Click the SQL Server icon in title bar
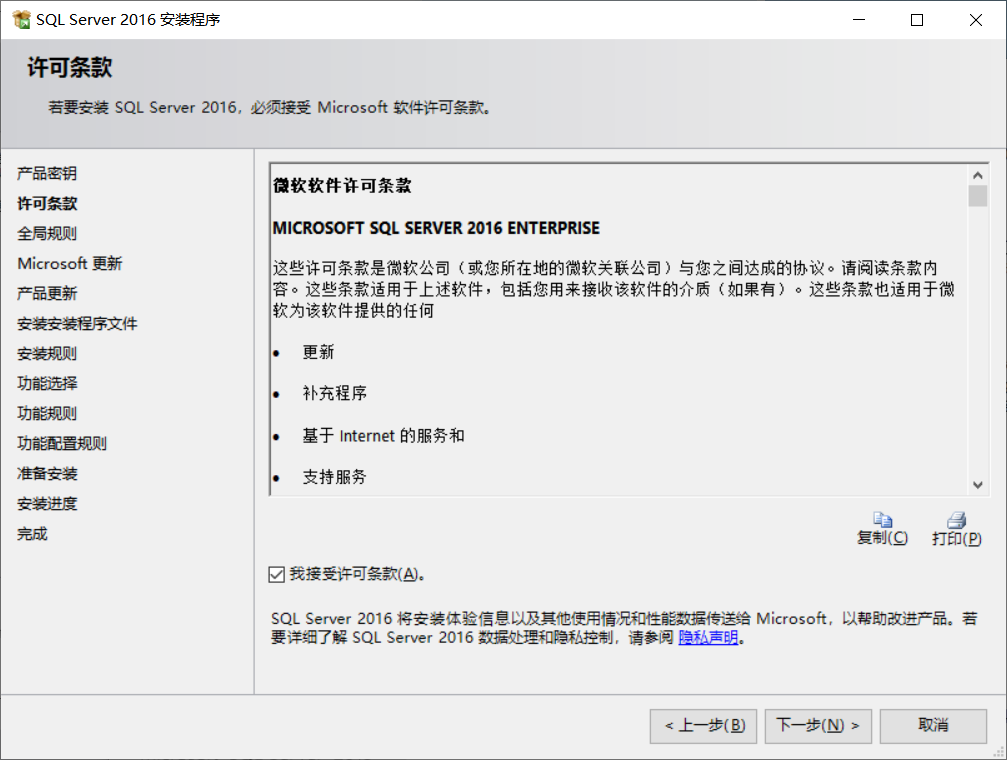Image resolution: width=1007 pixels, height=760 pixels. (19, 18)
